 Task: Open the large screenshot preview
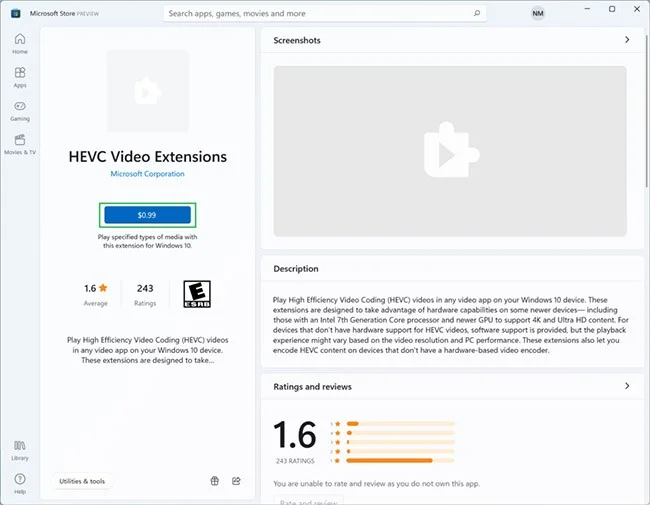[x=450, y=151]
